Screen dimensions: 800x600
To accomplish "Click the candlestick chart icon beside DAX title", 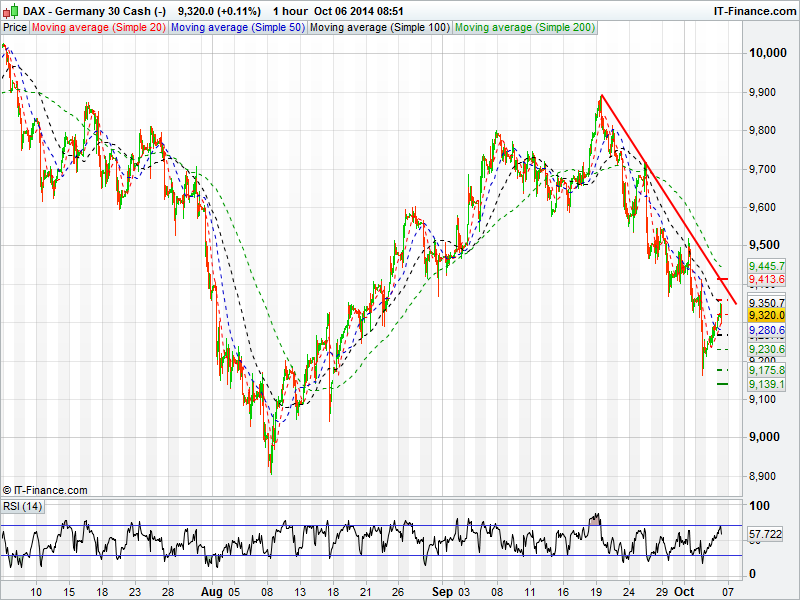I will point(9,10).
